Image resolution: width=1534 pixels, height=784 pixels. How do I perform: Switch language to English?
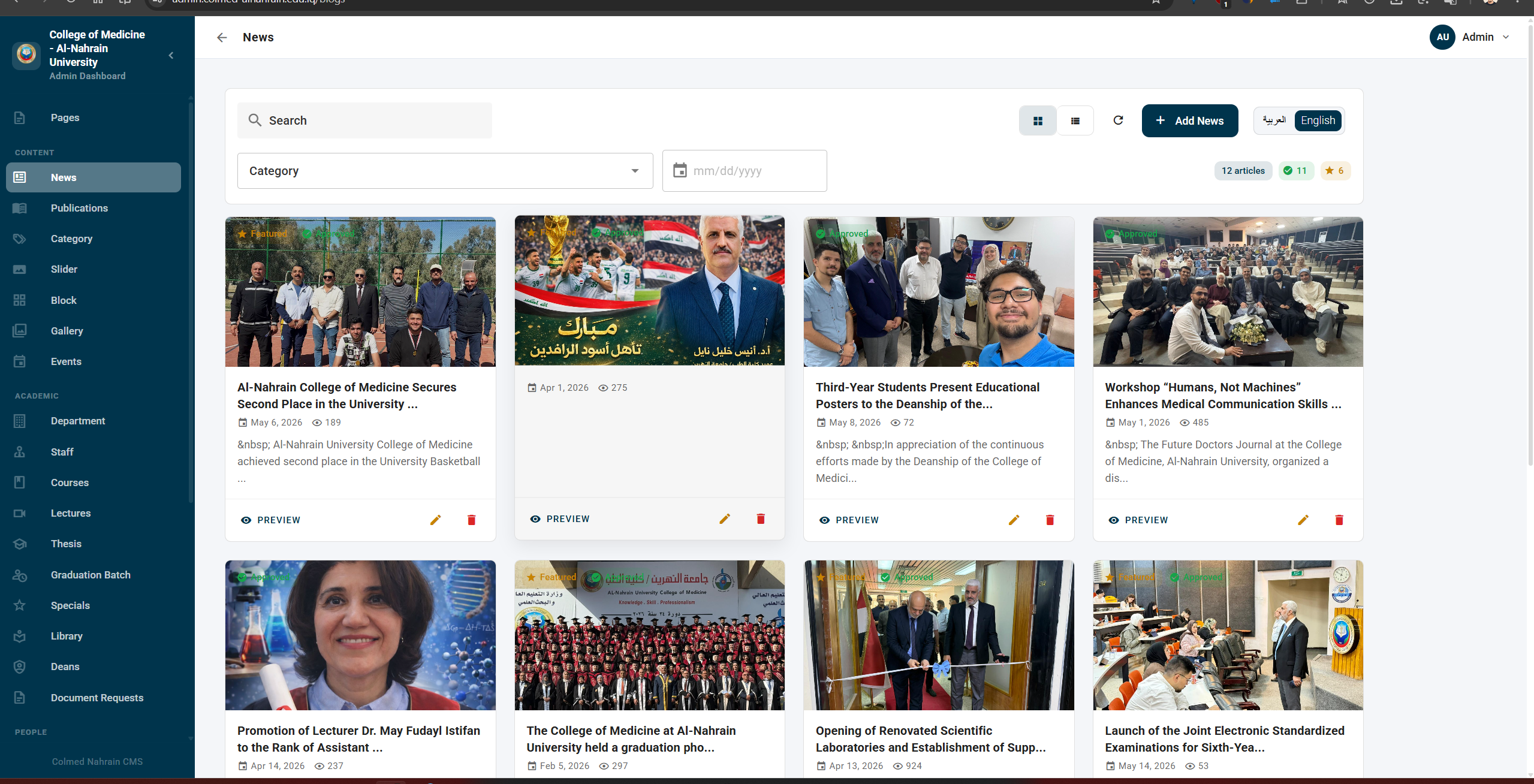[x=1318, y=120]
